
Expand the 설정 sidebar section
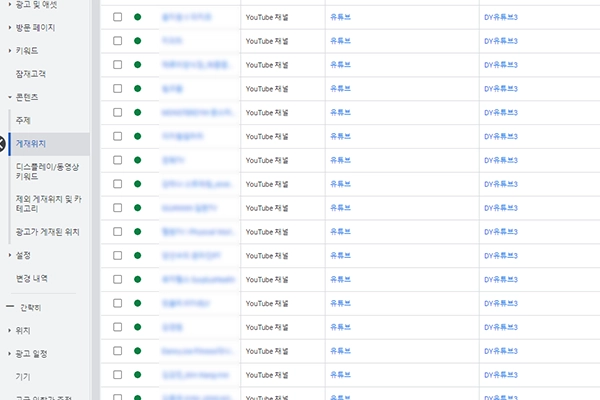click(x=10, y=255)
